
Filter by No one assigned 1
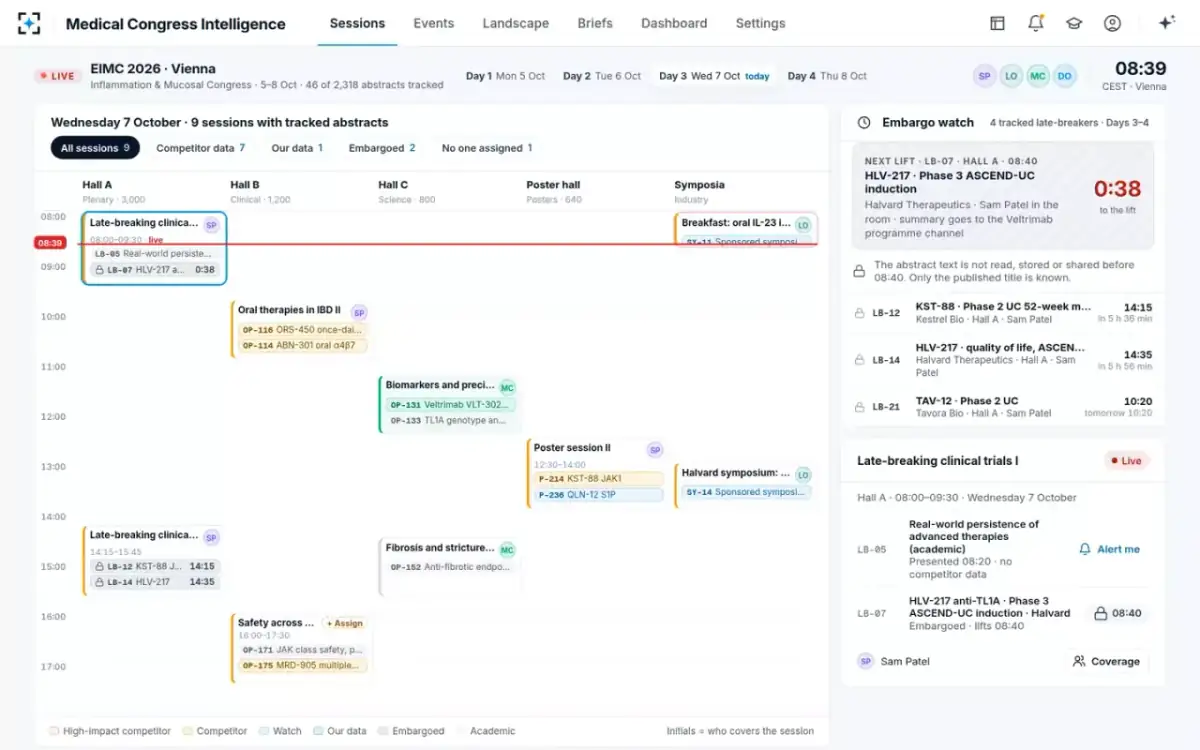[x=487, y=148]
